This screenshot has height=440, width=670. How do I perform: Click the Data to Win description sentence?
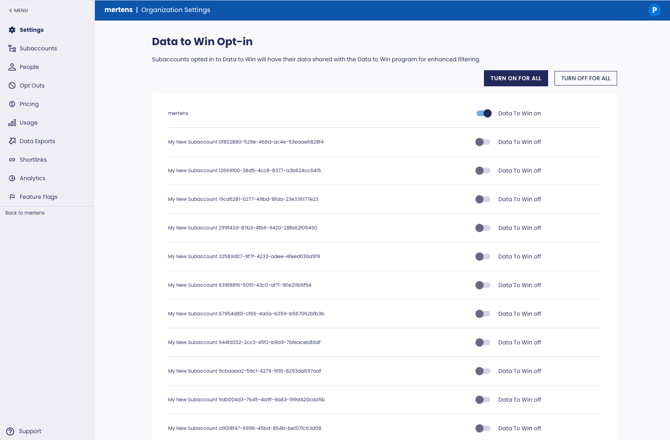[316, 59]
